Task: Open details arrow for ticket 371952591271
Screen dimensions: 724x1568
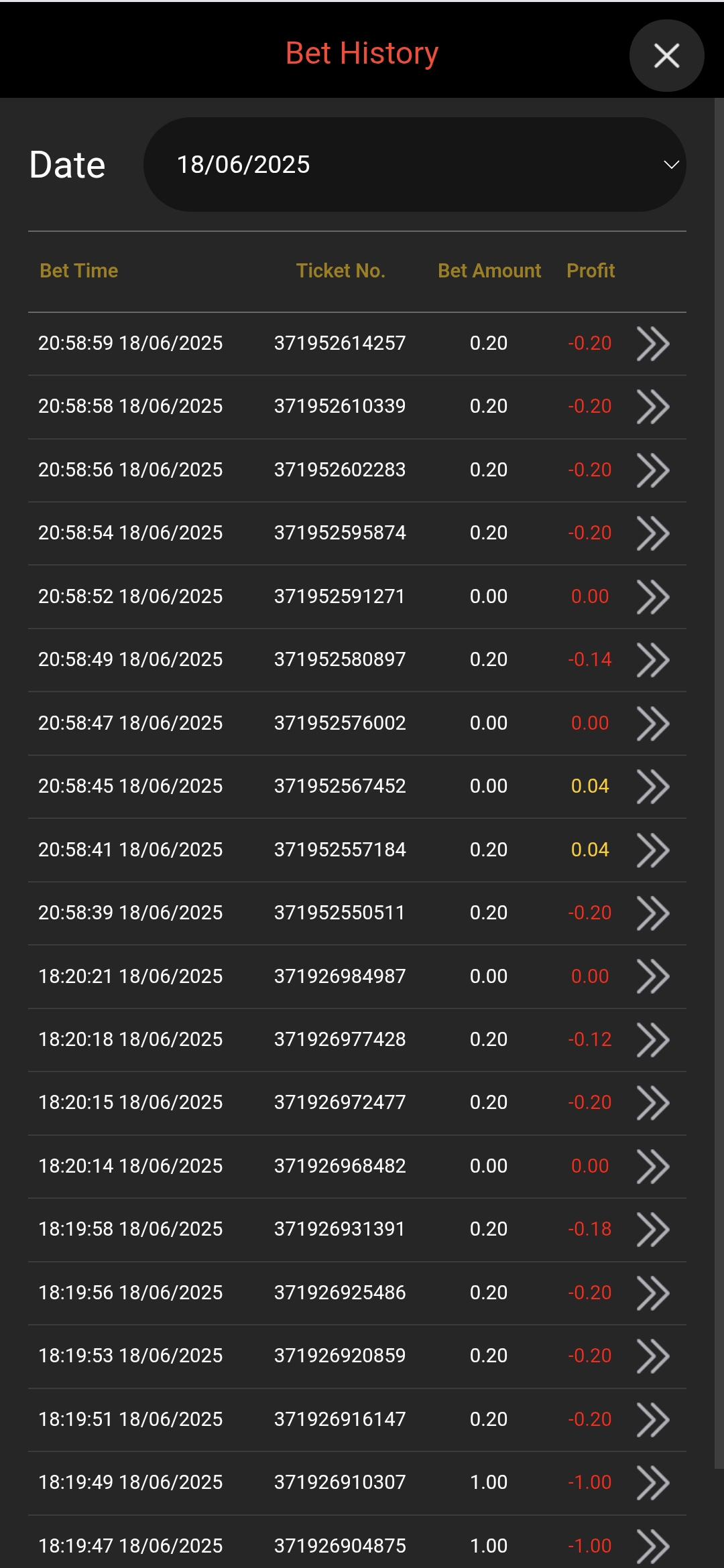Action: [653, 597]
